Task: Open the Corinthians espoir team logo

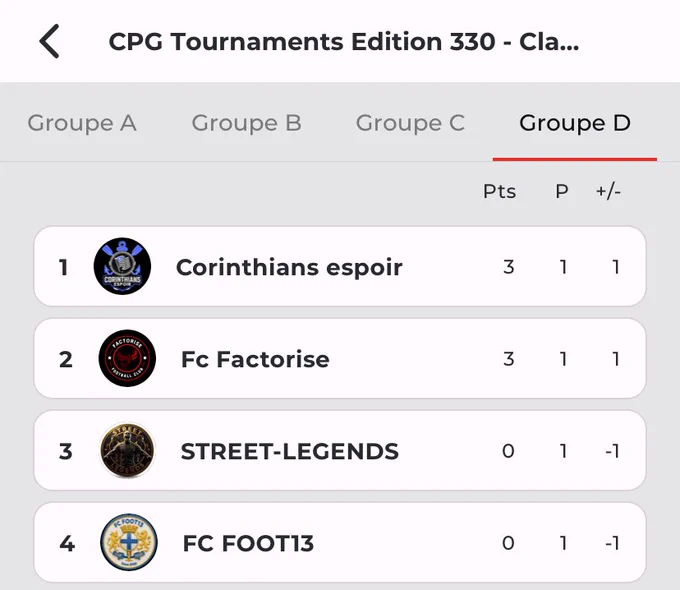Action: coord(122,266)
